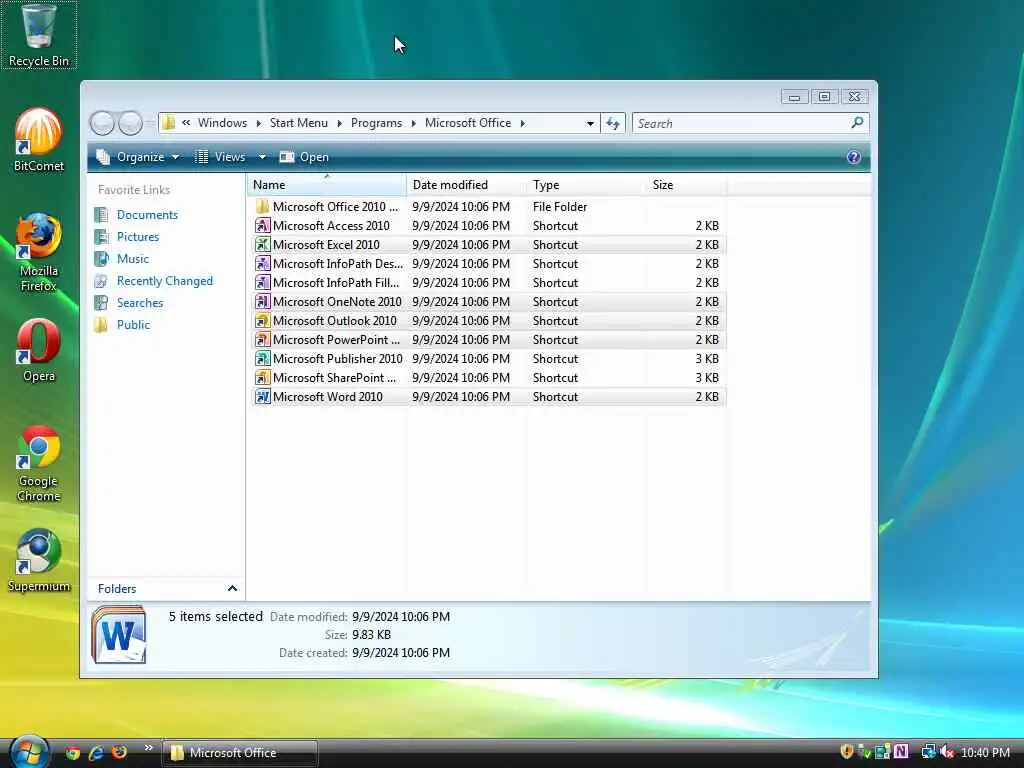Open Google Chrome desktop shortcut
Viewport: 1024px width, 768px height.
click(39, 463)
